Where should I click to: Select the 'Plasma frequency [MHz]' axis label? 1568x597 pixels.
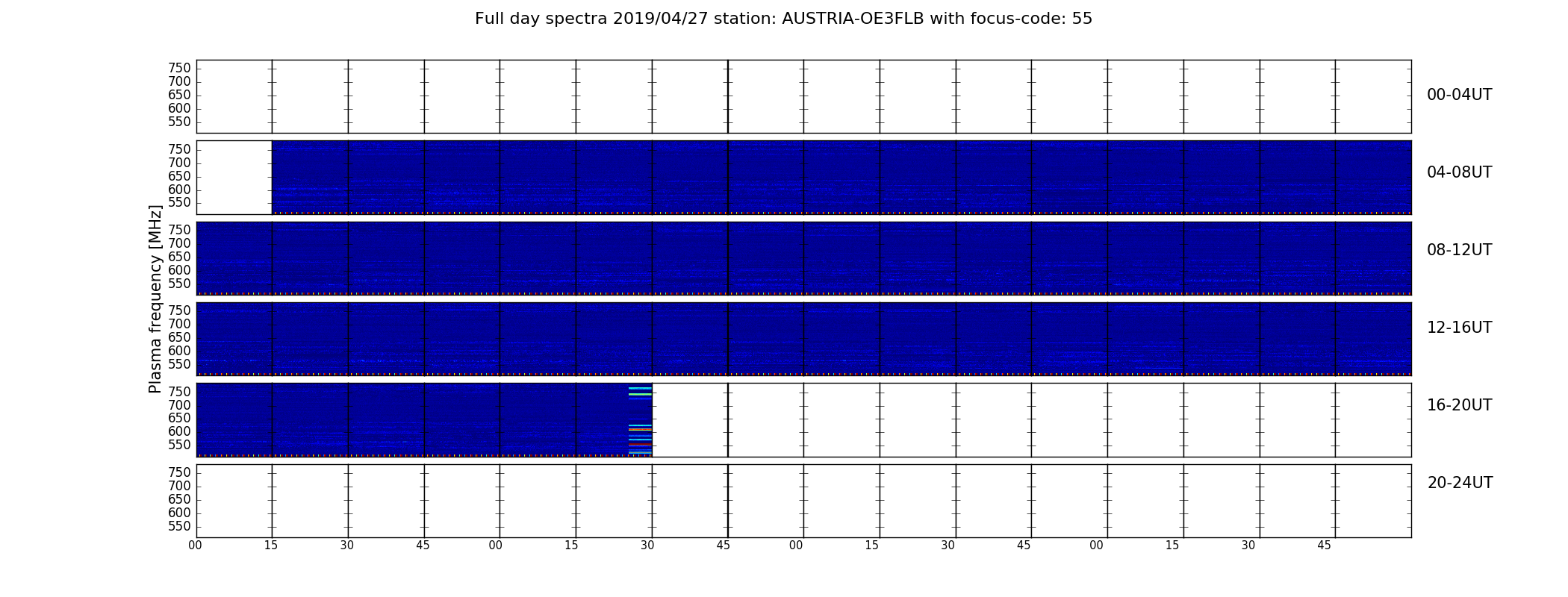[155, 298]
